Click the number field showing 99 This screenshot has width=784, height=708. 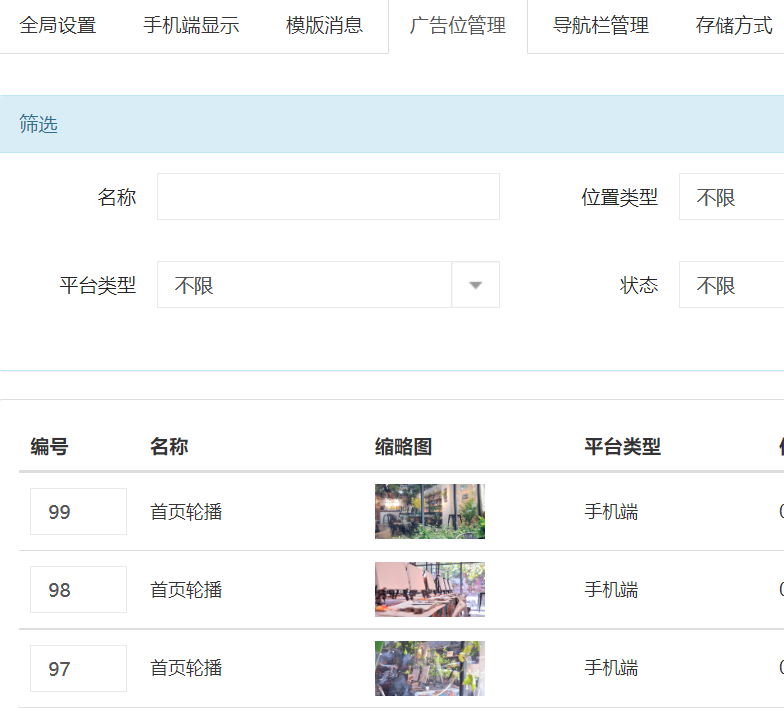pos(78,512)
